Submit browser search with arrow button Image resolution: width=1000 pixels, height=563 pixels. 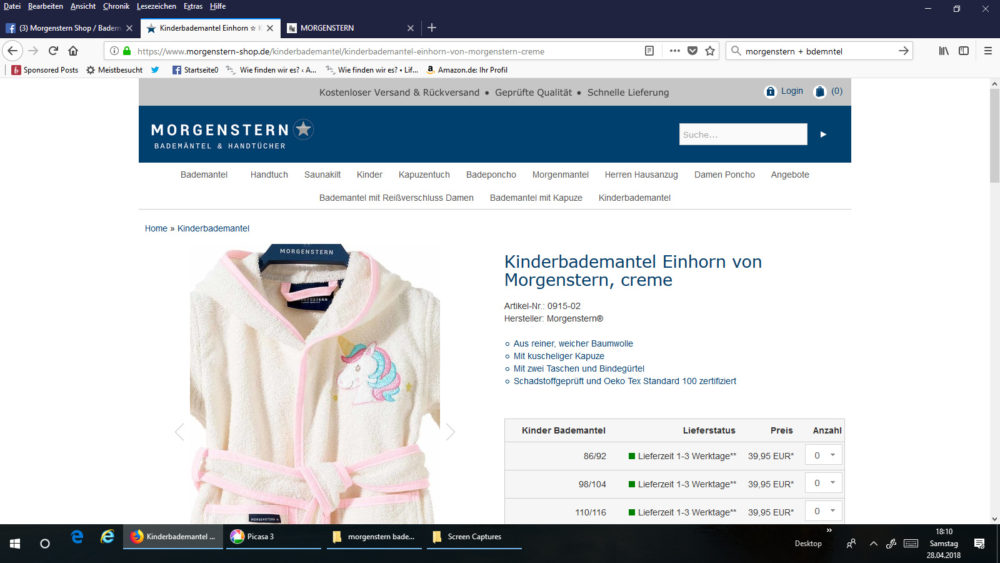point(904,51)
